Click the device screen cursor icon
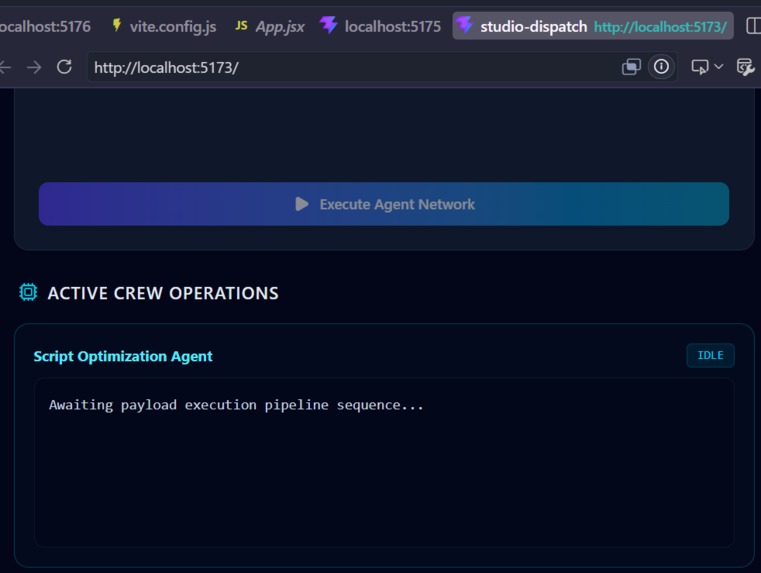Image resolution: width=761 pixels, height=573 pixels. pos(700,67)
